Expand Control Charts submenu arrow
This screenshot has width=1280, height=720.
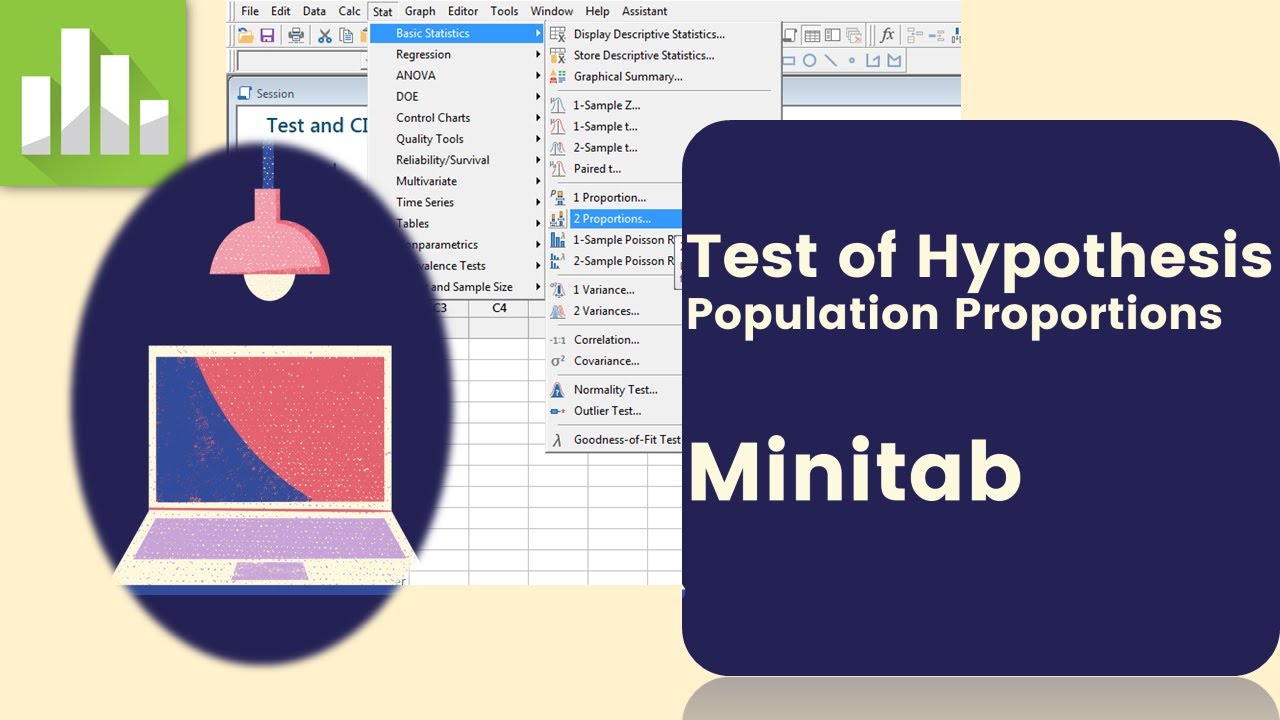click(538, 117)
